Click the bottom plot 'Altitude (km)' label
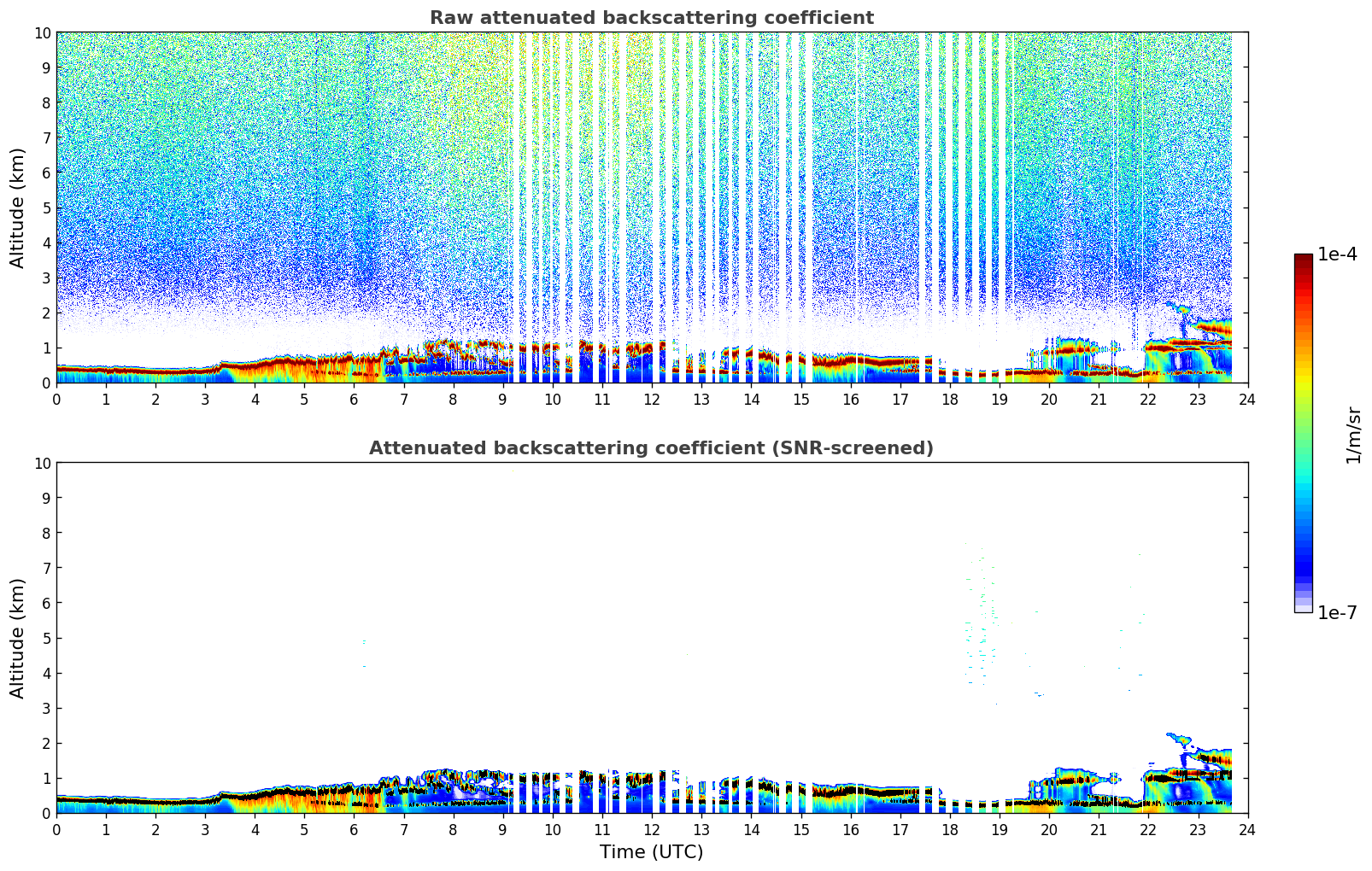The height and width of the screenshot is (871, 1372). [x=18, y=638]
